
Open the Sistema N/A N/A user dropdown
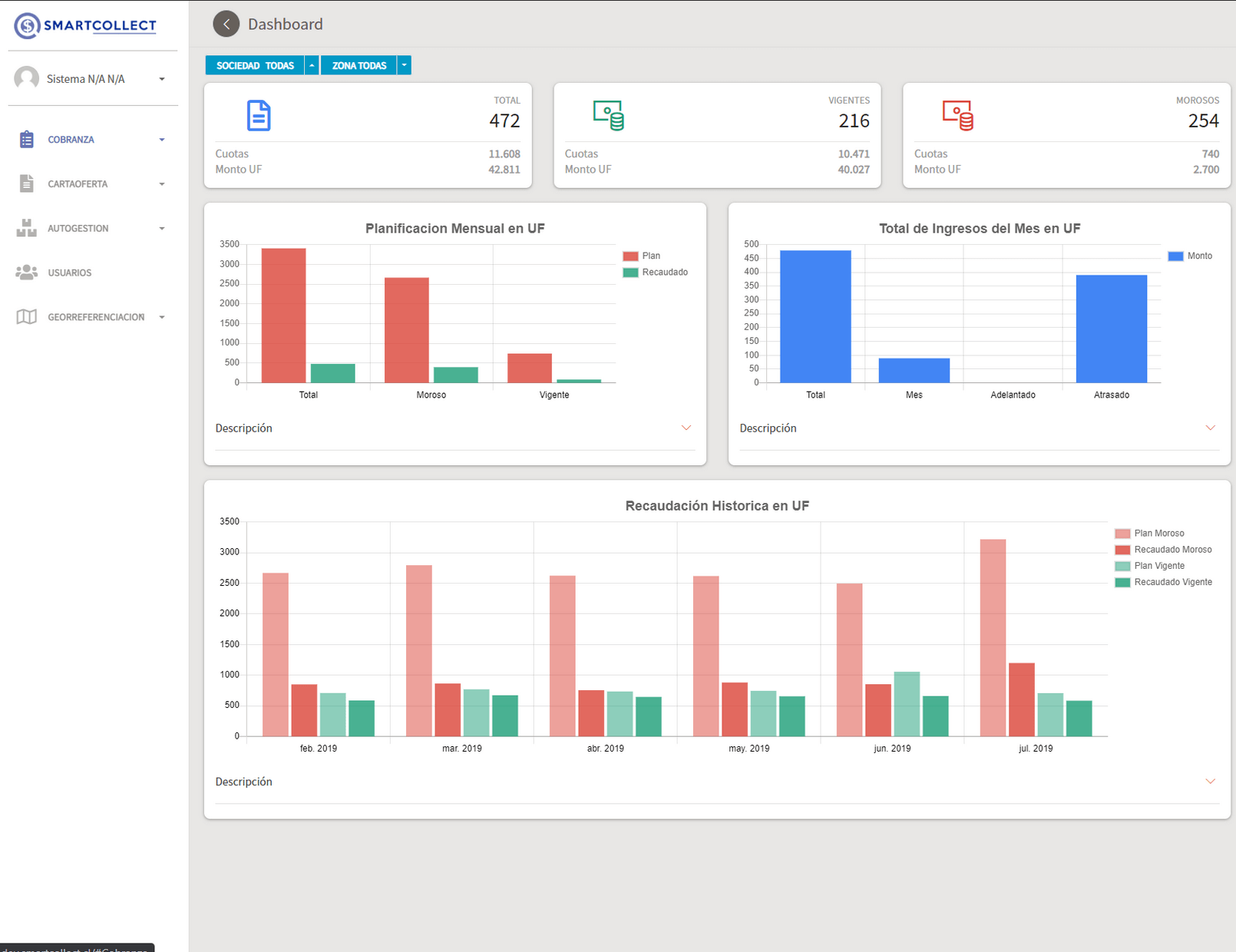tap(162, 79)
